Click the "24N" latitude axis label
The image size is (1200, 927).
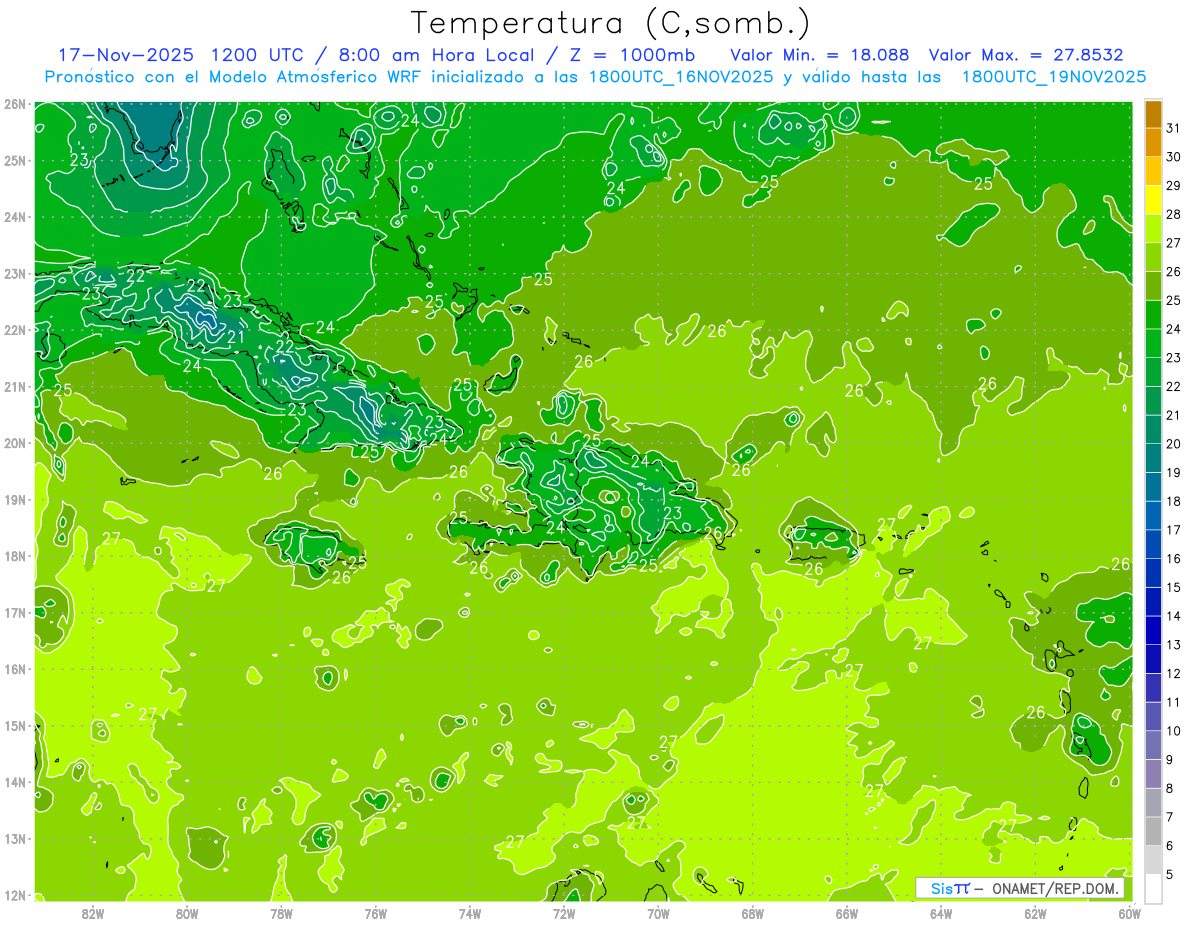click(14, 216)
